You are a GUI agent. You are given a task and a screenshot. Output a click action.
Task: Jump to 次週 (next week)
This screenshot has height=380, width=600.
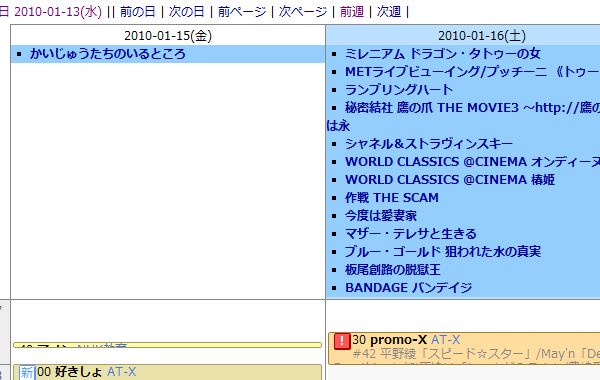coord(389,12)
